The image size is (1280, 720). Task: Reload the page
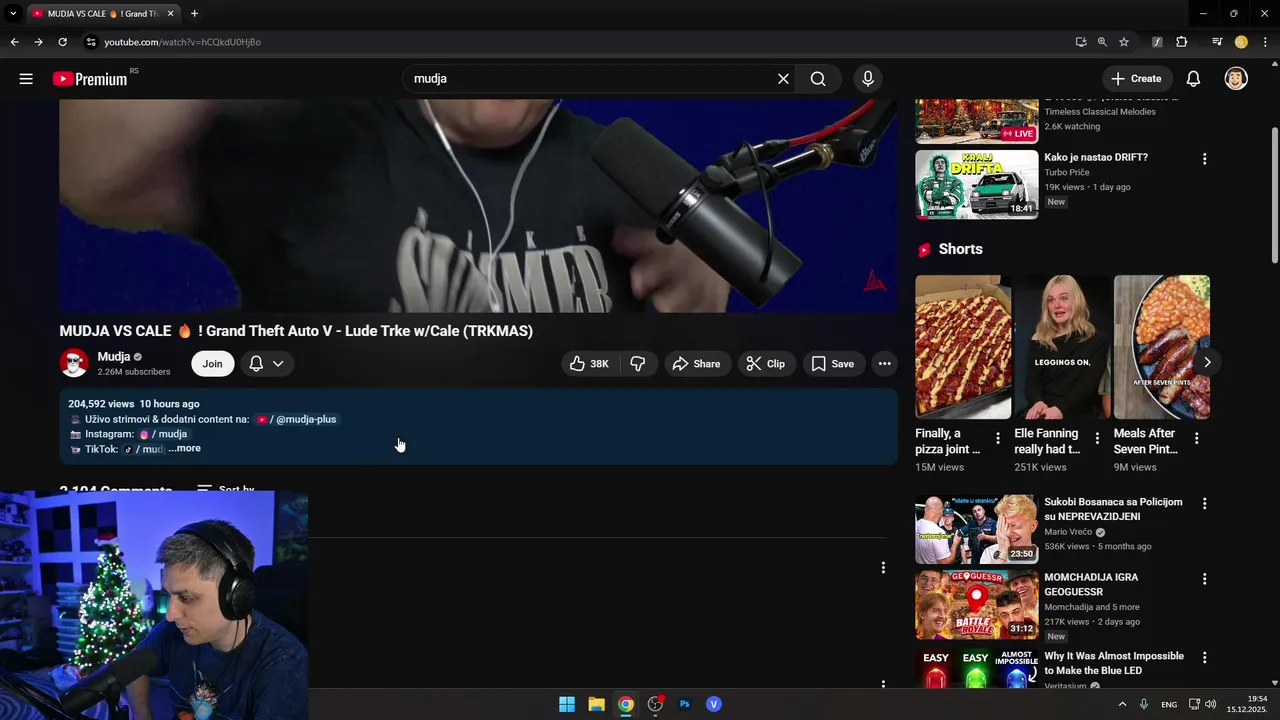click(62, 42)
